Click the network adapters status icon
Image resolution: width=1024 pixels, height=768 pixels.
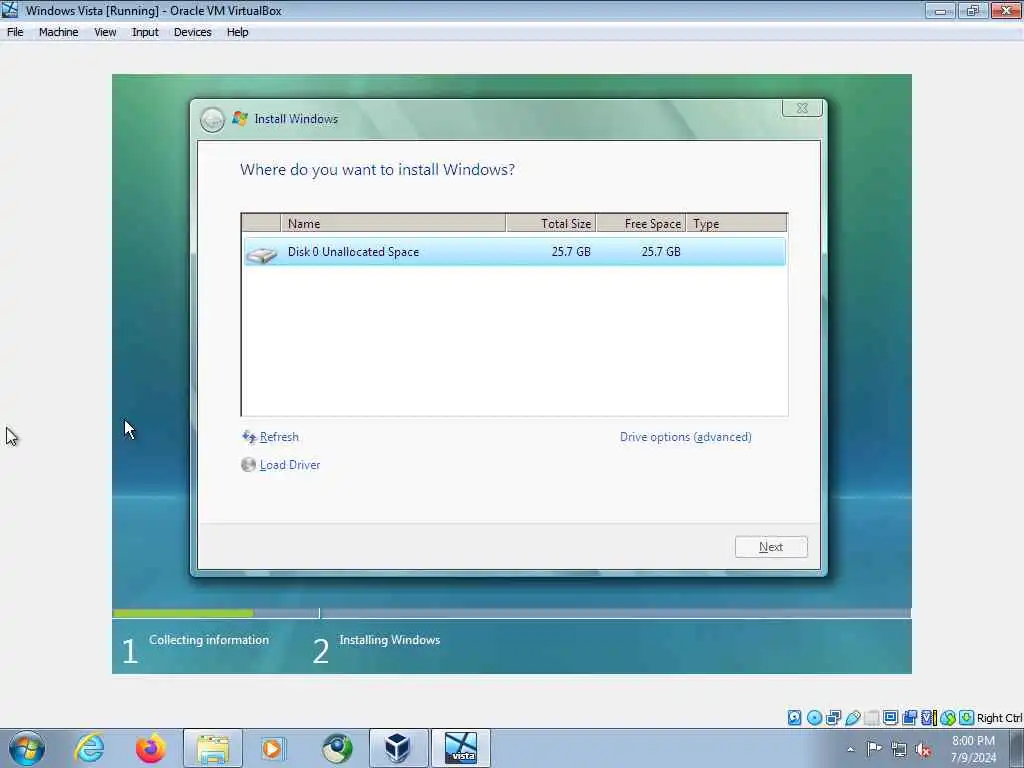833,718
